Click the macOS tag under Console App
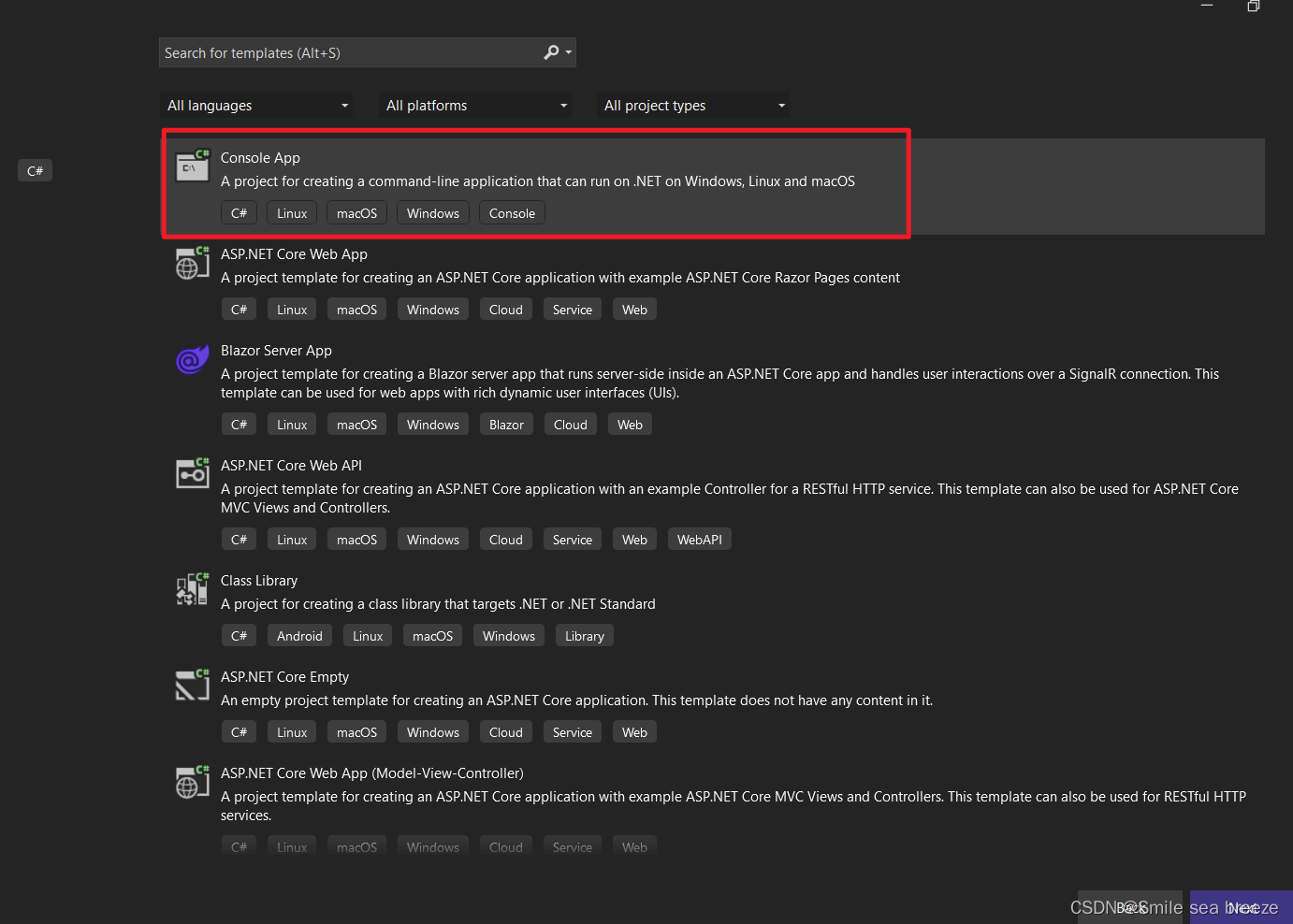 [356, 213]
